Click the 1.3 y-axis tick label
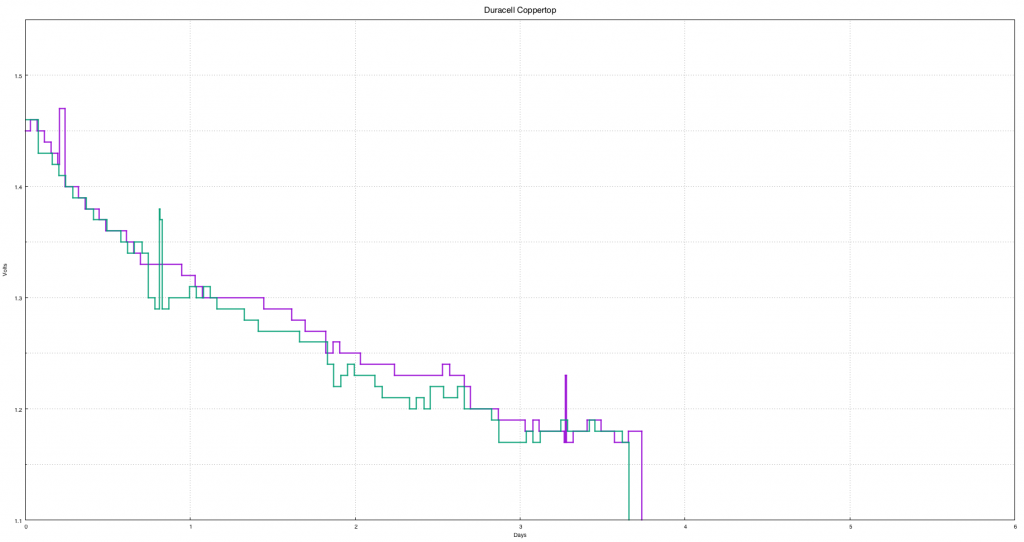 18,298
